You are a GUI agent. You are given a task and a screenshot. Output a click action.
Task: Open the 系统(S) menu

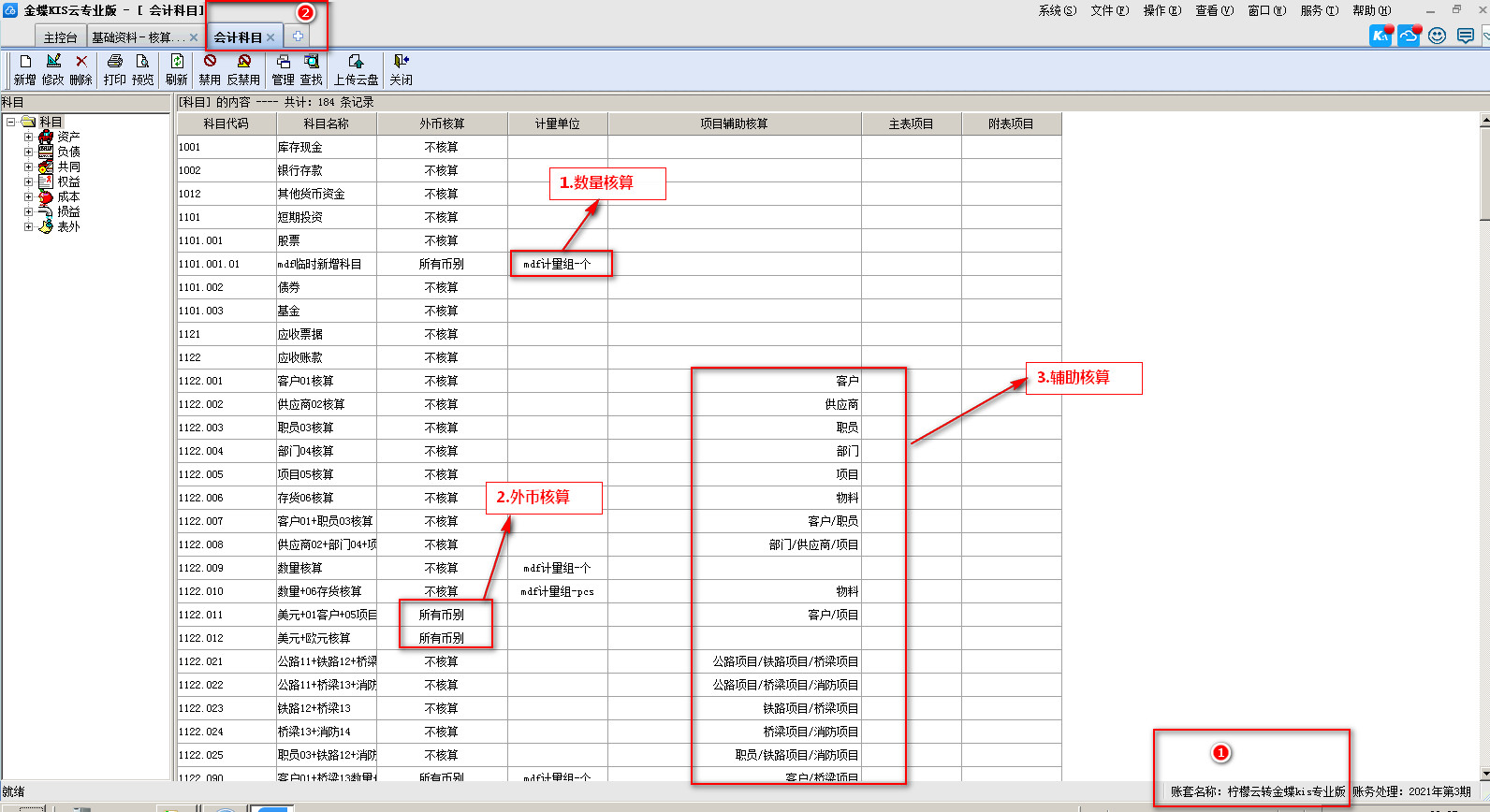(1057, 10)
